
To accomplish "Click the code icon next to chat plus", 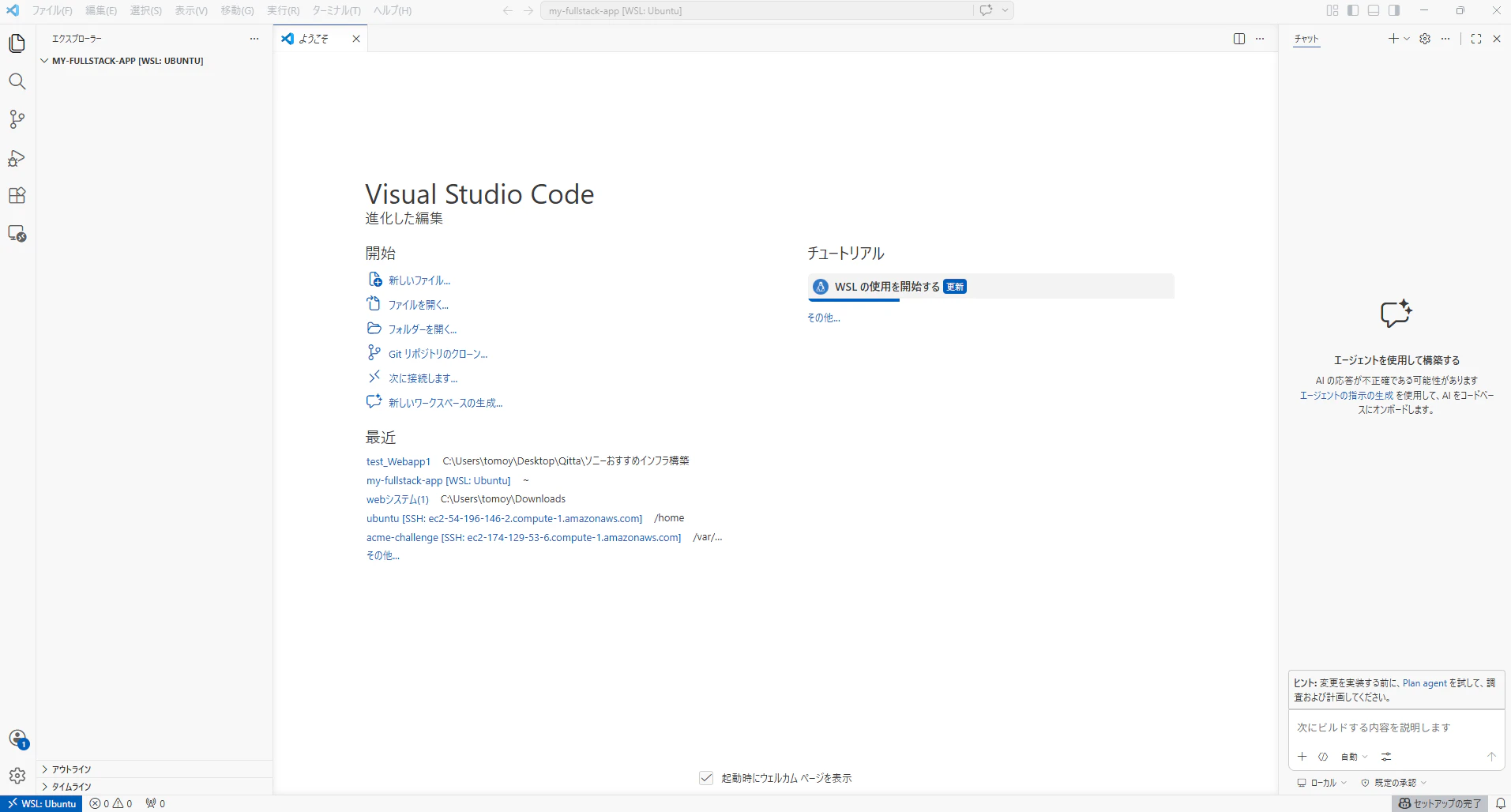I will 1323,757.
